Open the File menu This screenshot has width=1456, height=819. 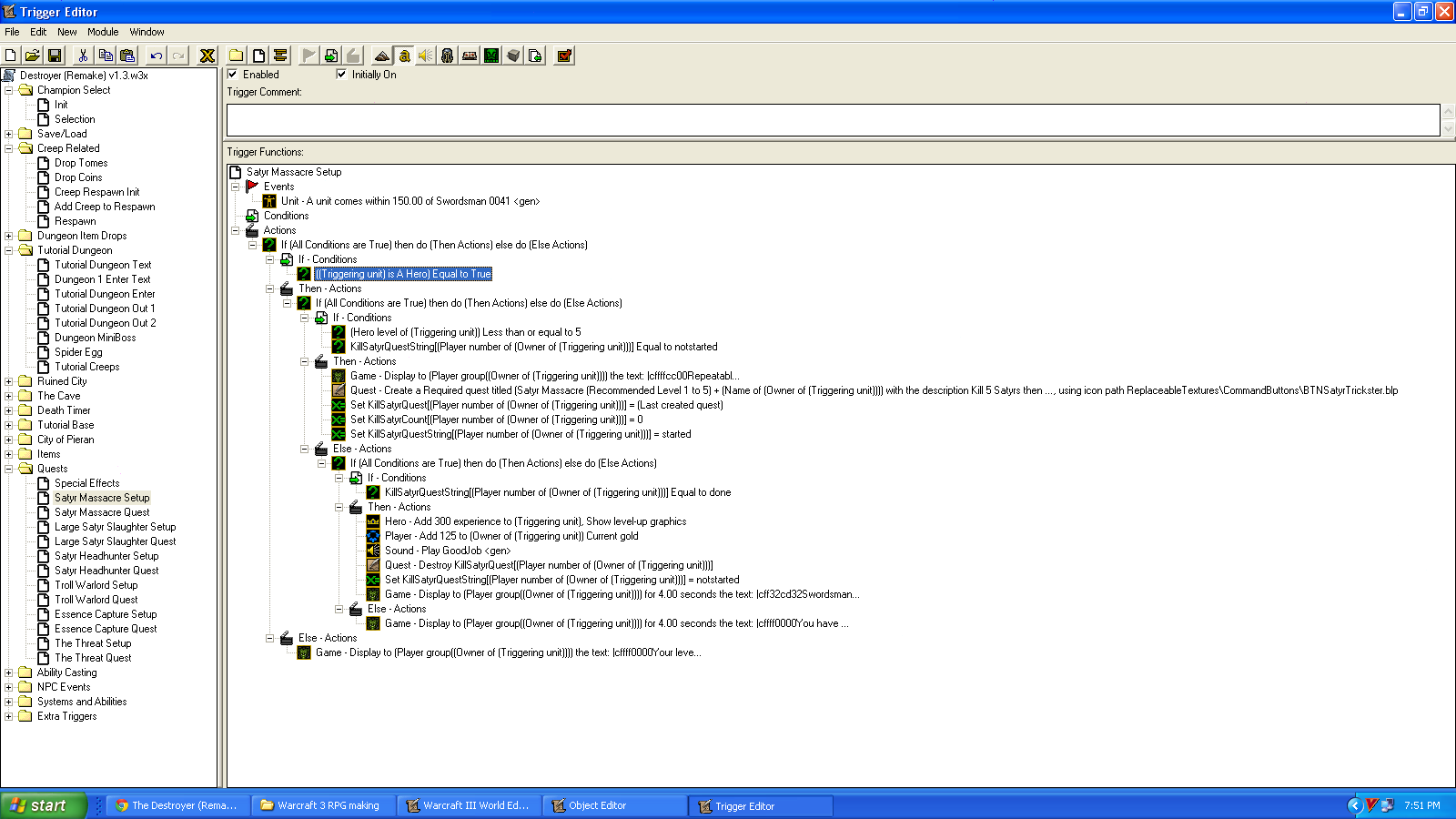[x=12, y=32]
